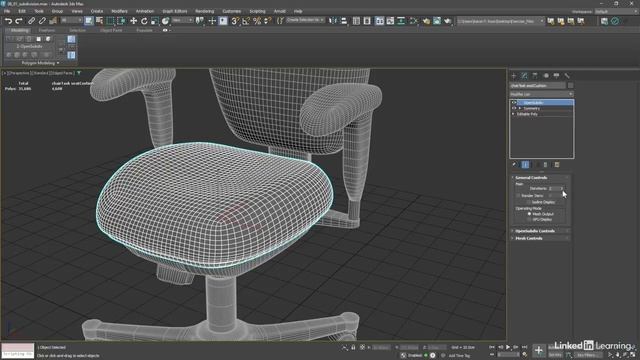Open Select by Name list icon
The height and width of the screenshot is (360, 640).
click(99, 21)
